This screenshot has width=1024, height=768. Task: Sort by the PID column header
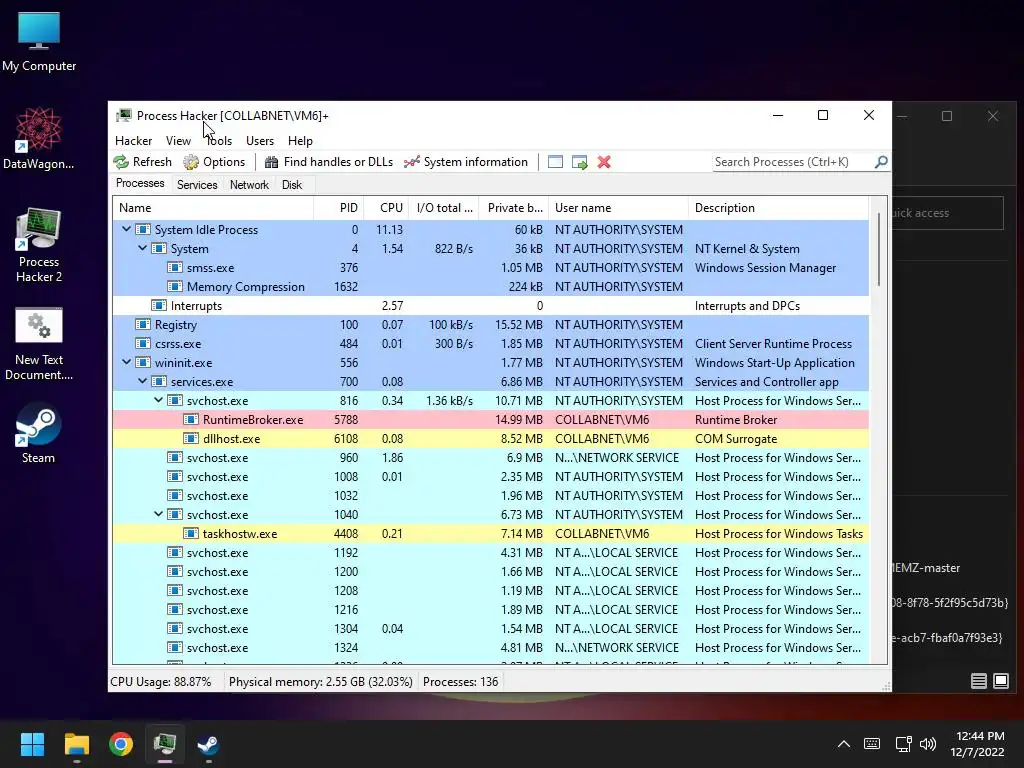(x=339, y=208)
